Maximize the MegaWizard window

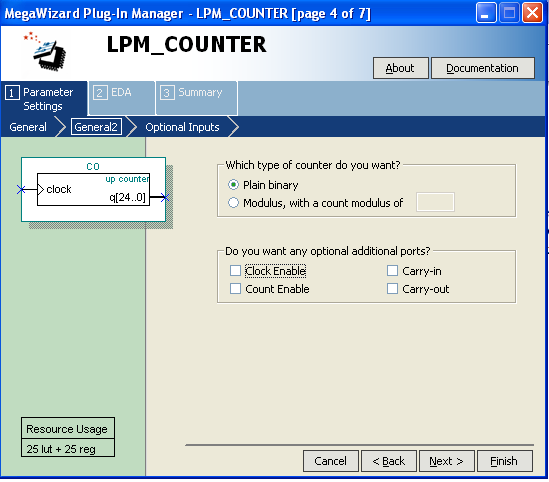[509, 13]
